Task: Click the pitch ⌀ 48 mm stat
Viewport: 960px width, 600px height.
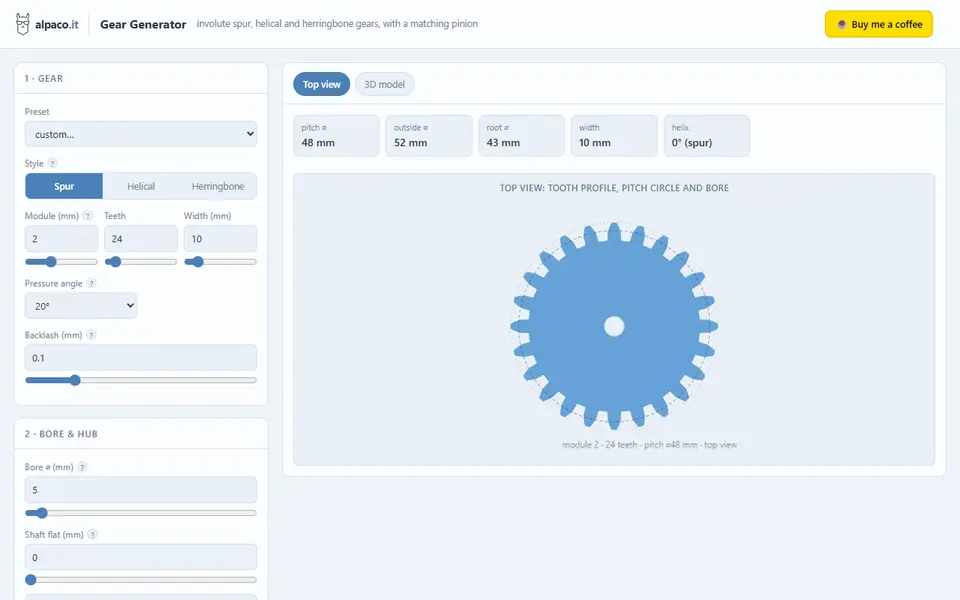Action: click(336, 136)
